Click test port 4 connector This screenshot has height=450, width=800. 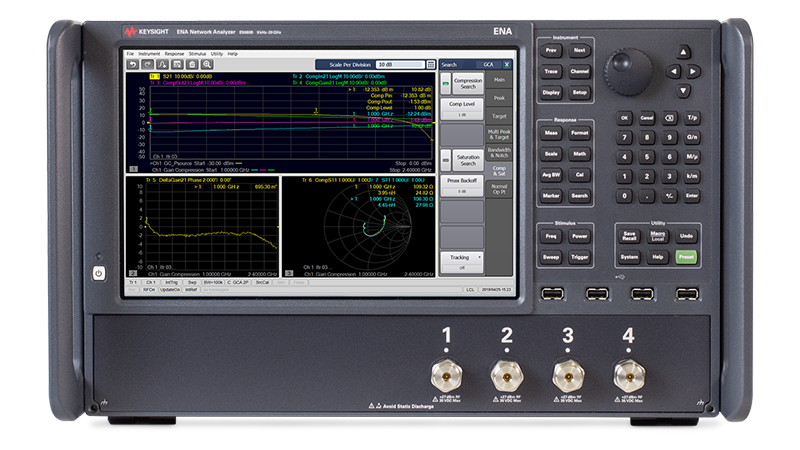coord(629,376)
